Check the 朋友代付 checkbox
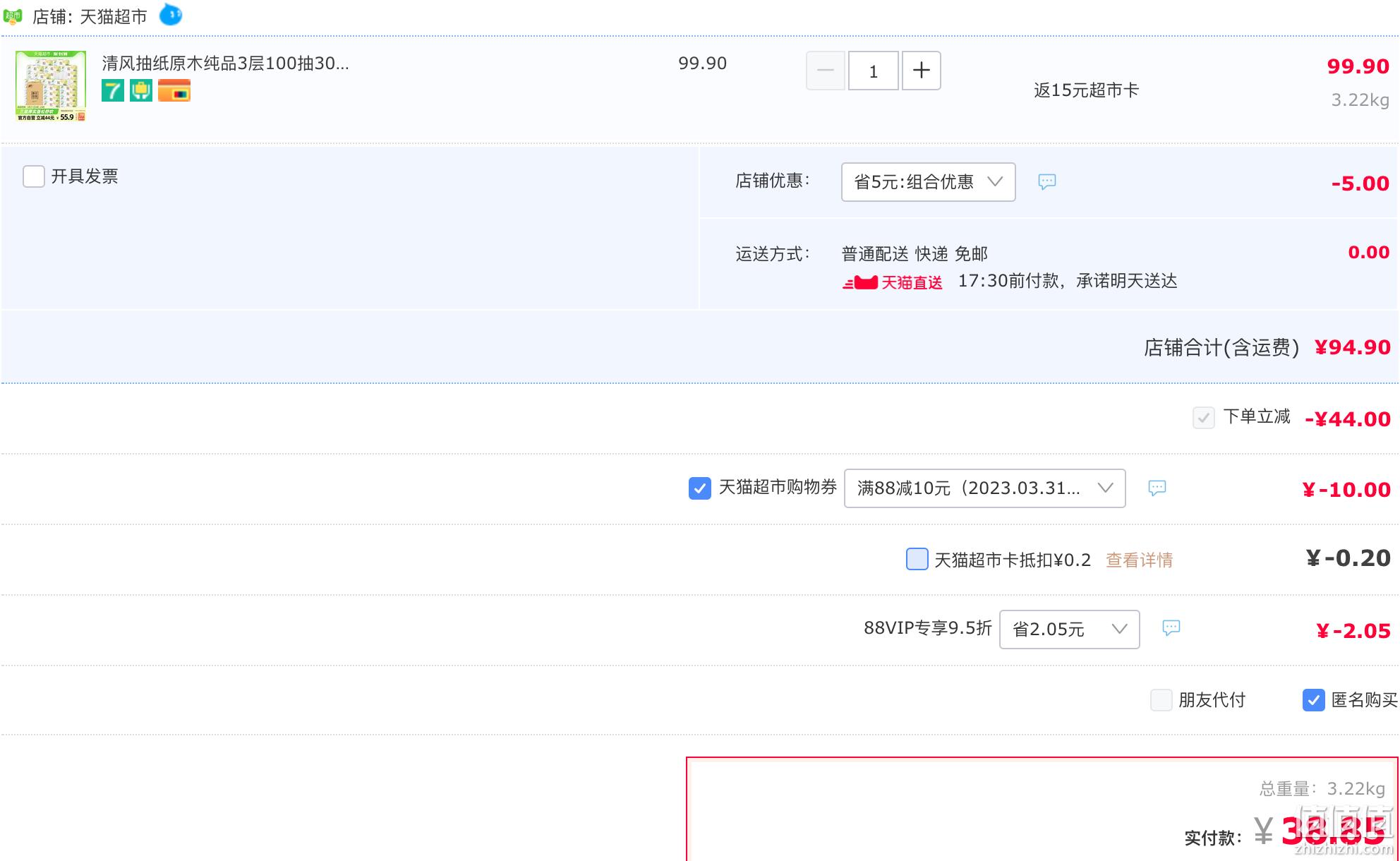 click(x=1161, y=700)
